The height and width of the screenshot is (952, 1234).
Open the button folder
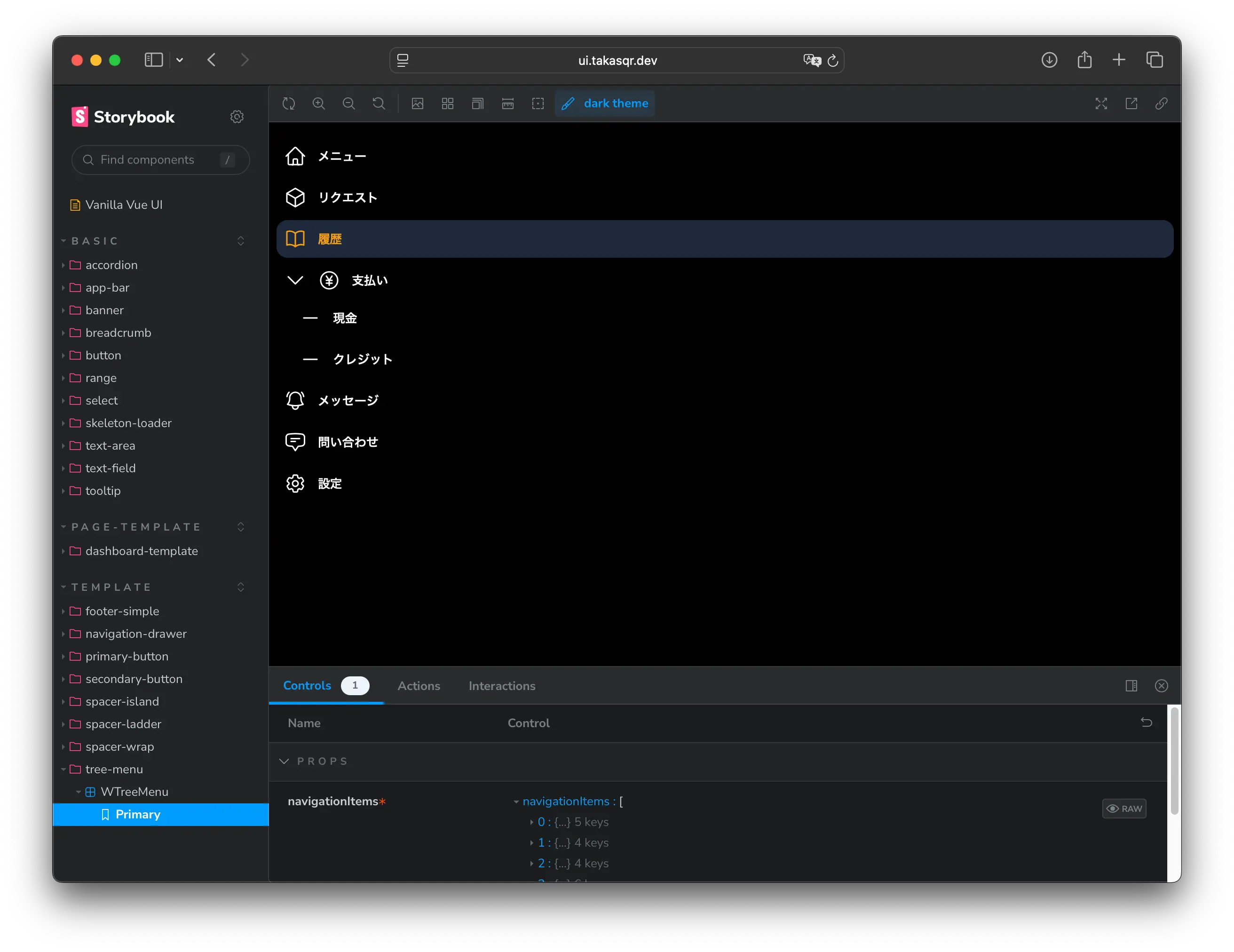pyautogui.click(x=103, y=356)
